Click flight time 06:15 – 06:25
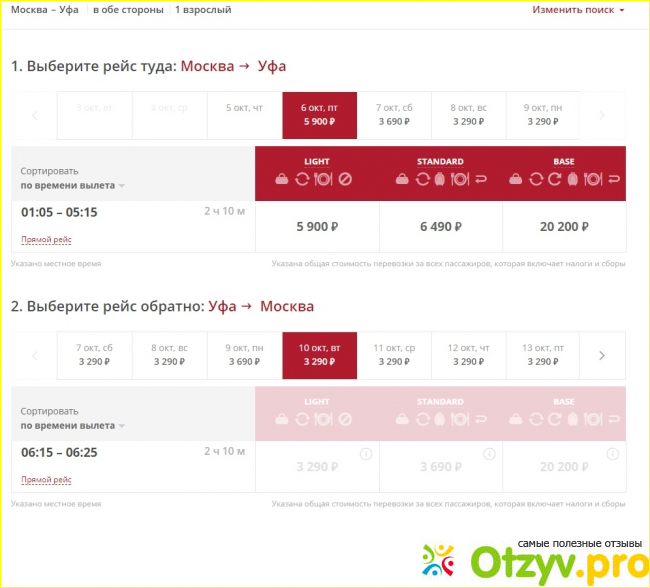The width and height of the screenshot is (650, 588). tap(59, 452)
